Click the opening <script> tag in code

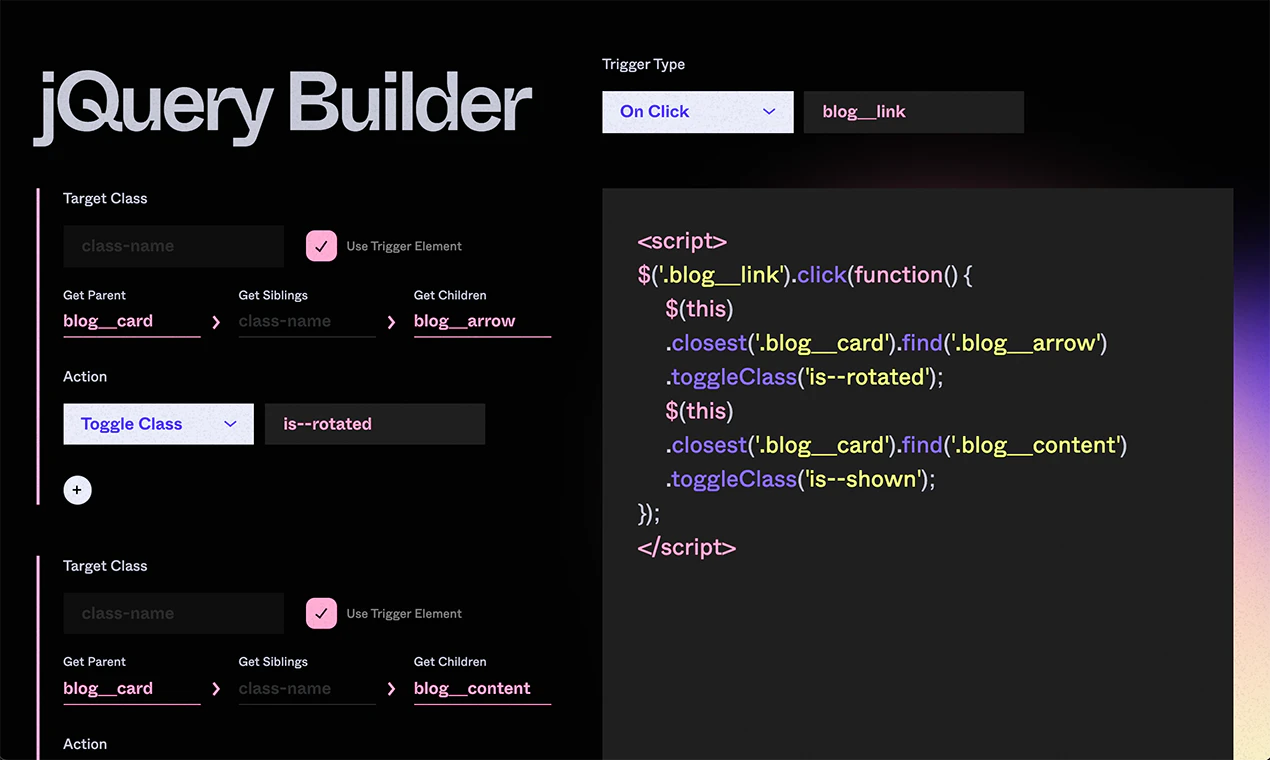tap(682, 241)
